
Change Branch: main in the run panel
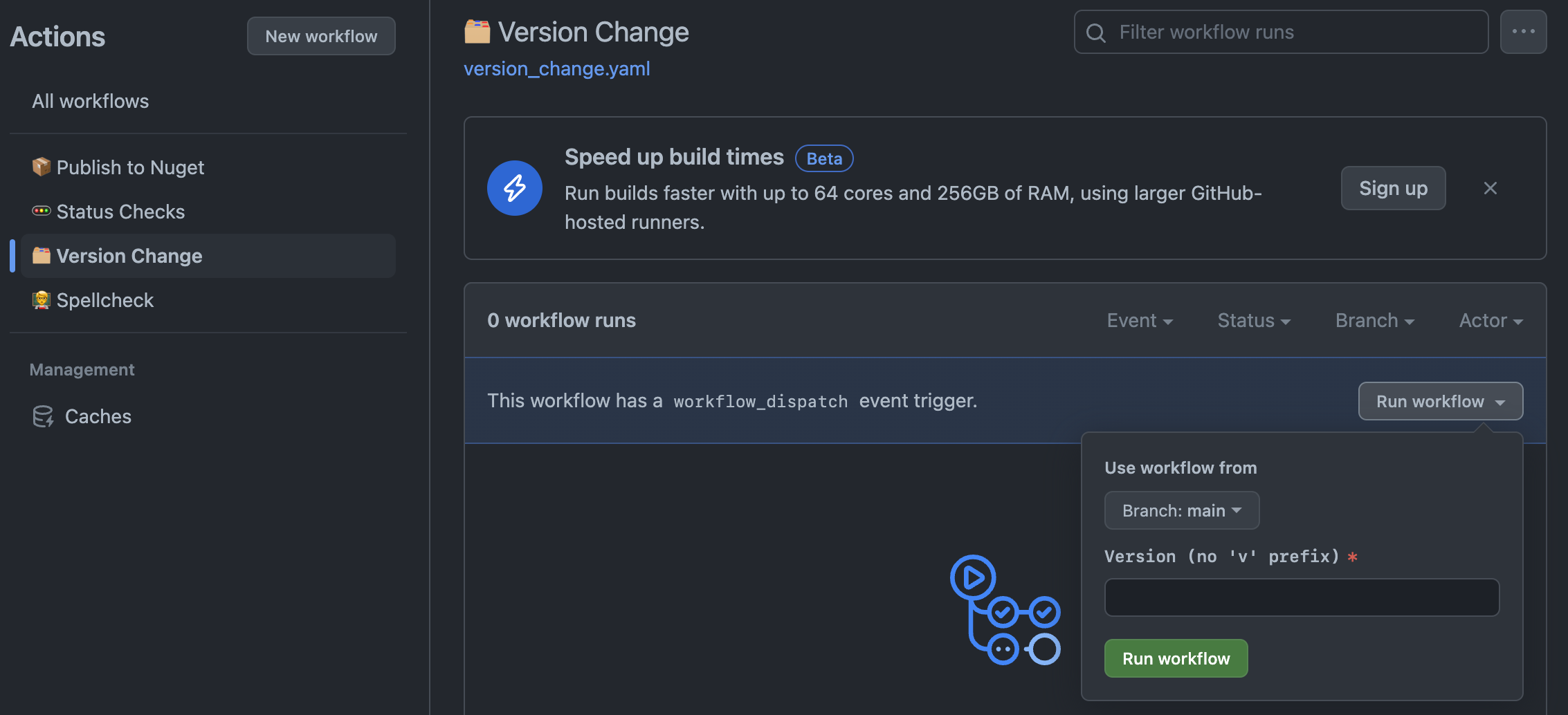tap(1181, 510)
